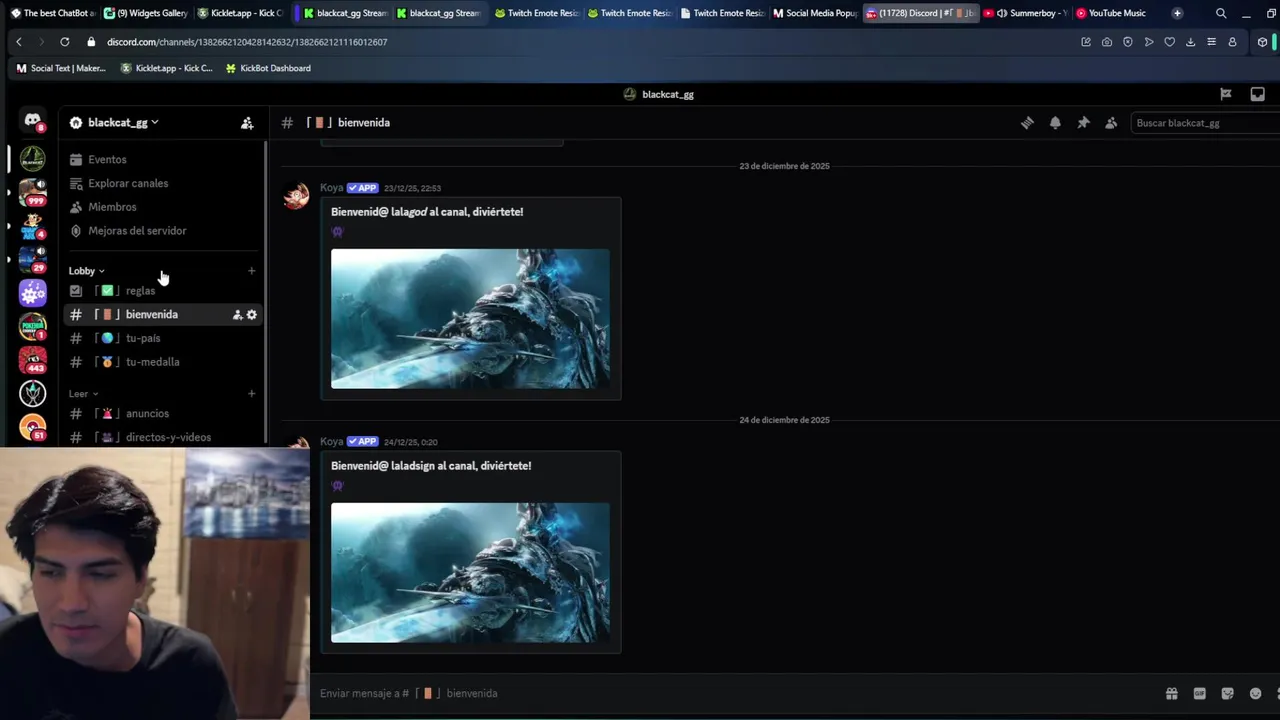Open the threads icon in channel header

click(x=1027, y=123)
